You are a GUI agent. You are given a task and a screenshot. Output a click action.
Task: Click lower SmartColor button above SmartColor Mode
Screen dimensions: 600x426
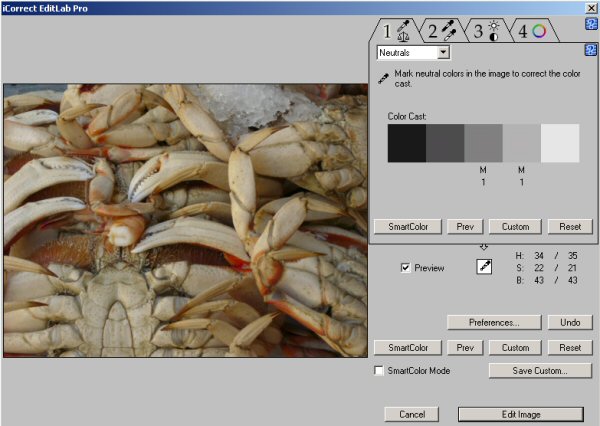tap(408, 348)
